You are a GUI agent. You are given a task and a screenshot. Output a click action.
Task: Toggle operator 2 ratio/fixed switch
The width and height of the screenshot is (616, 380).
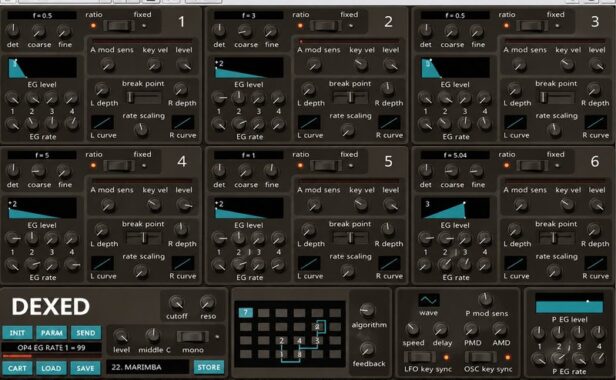tap(325, 26)
